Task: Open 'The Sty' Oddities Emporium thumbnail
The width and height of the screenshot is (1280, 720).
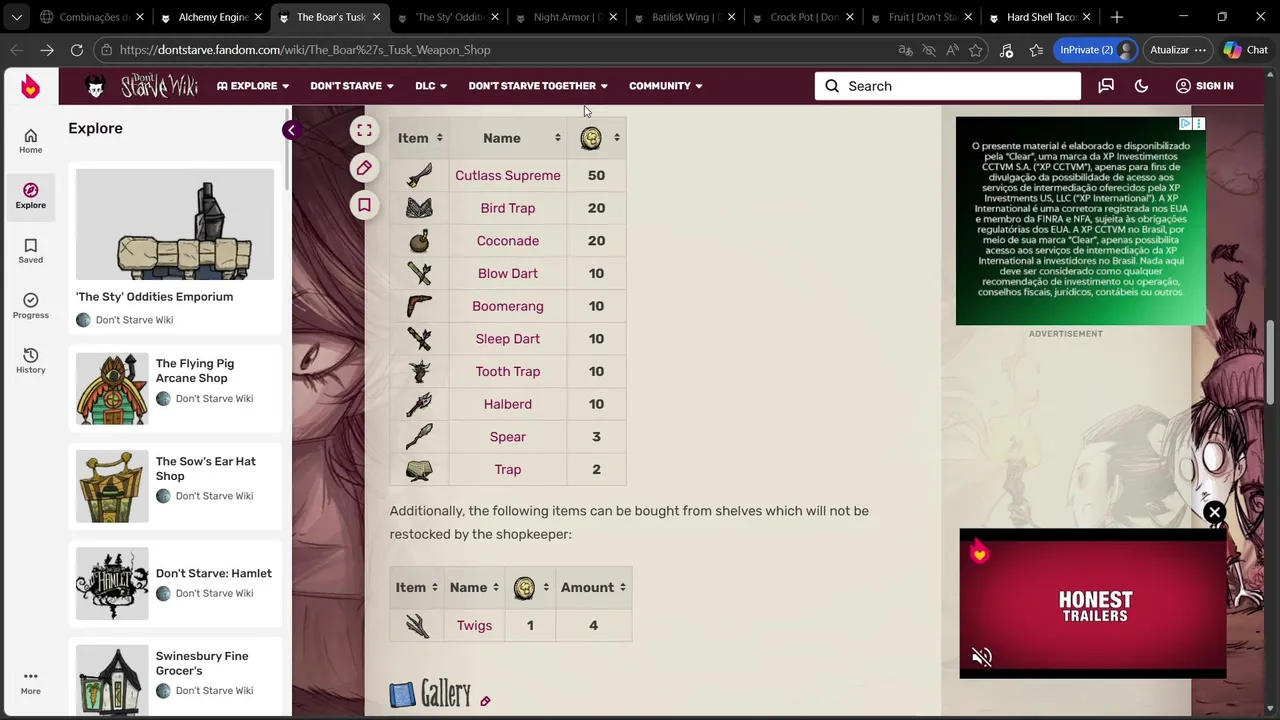Action: [175, 224]
